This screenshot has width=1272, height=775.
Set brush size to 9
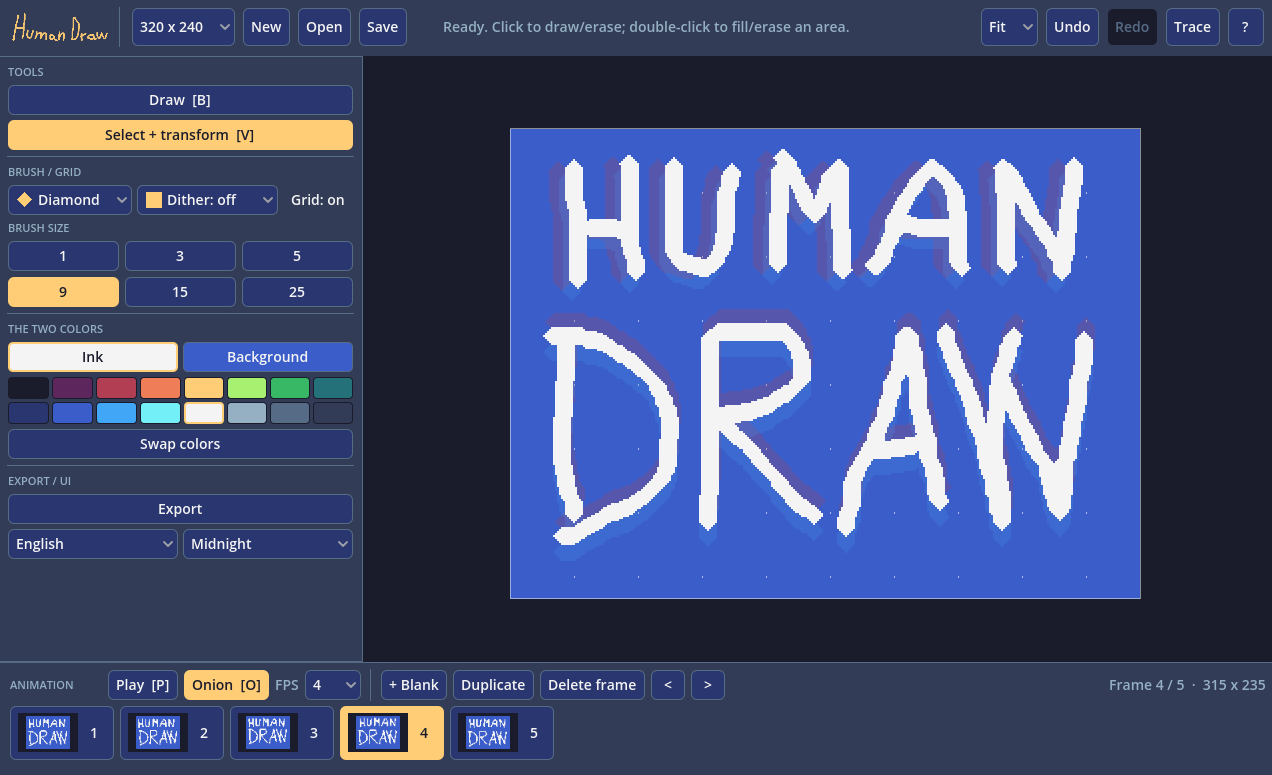click(x=63, y=292)
